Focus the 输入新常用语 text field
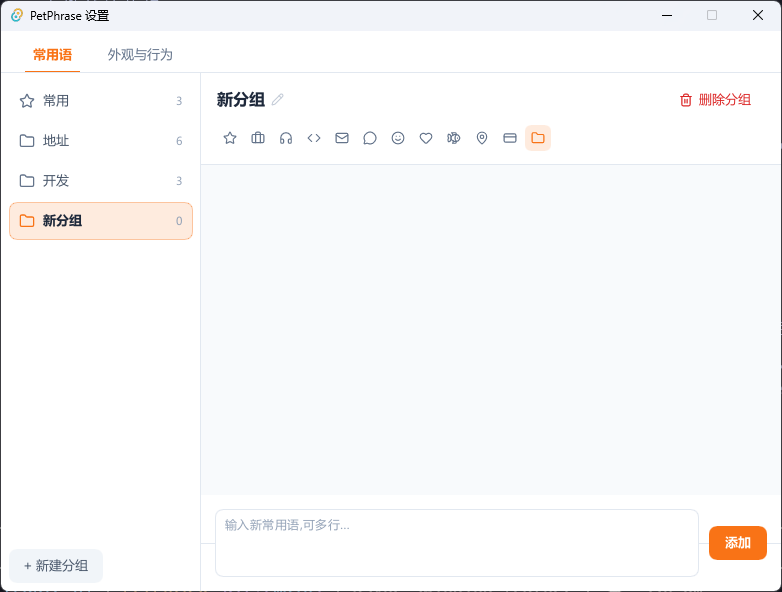This screenshot has height=592, width=782. click(457, 543)
